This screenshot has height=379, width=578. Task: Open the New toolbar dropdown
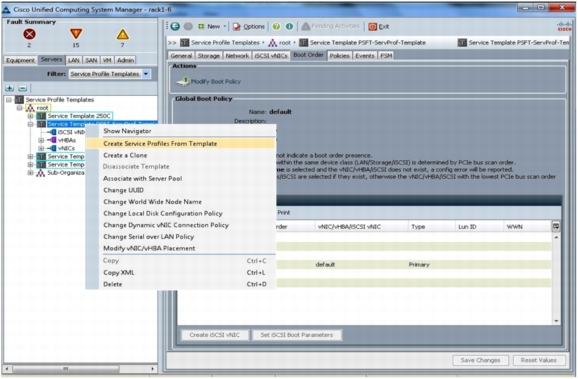tap(212, 26)
